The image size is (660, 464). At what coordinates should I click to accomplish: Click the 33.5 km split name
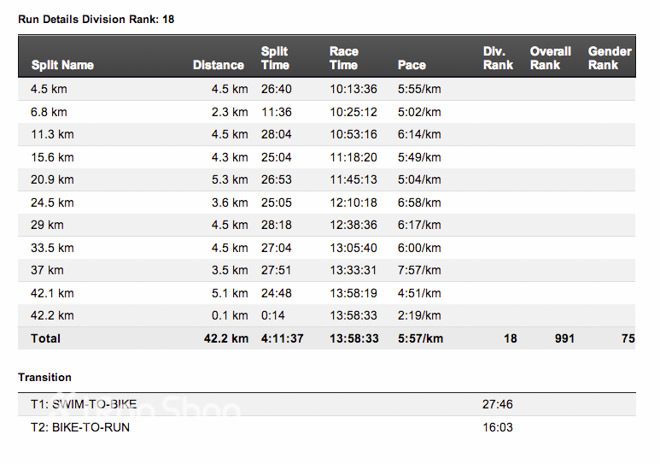(x=52, y=248)
